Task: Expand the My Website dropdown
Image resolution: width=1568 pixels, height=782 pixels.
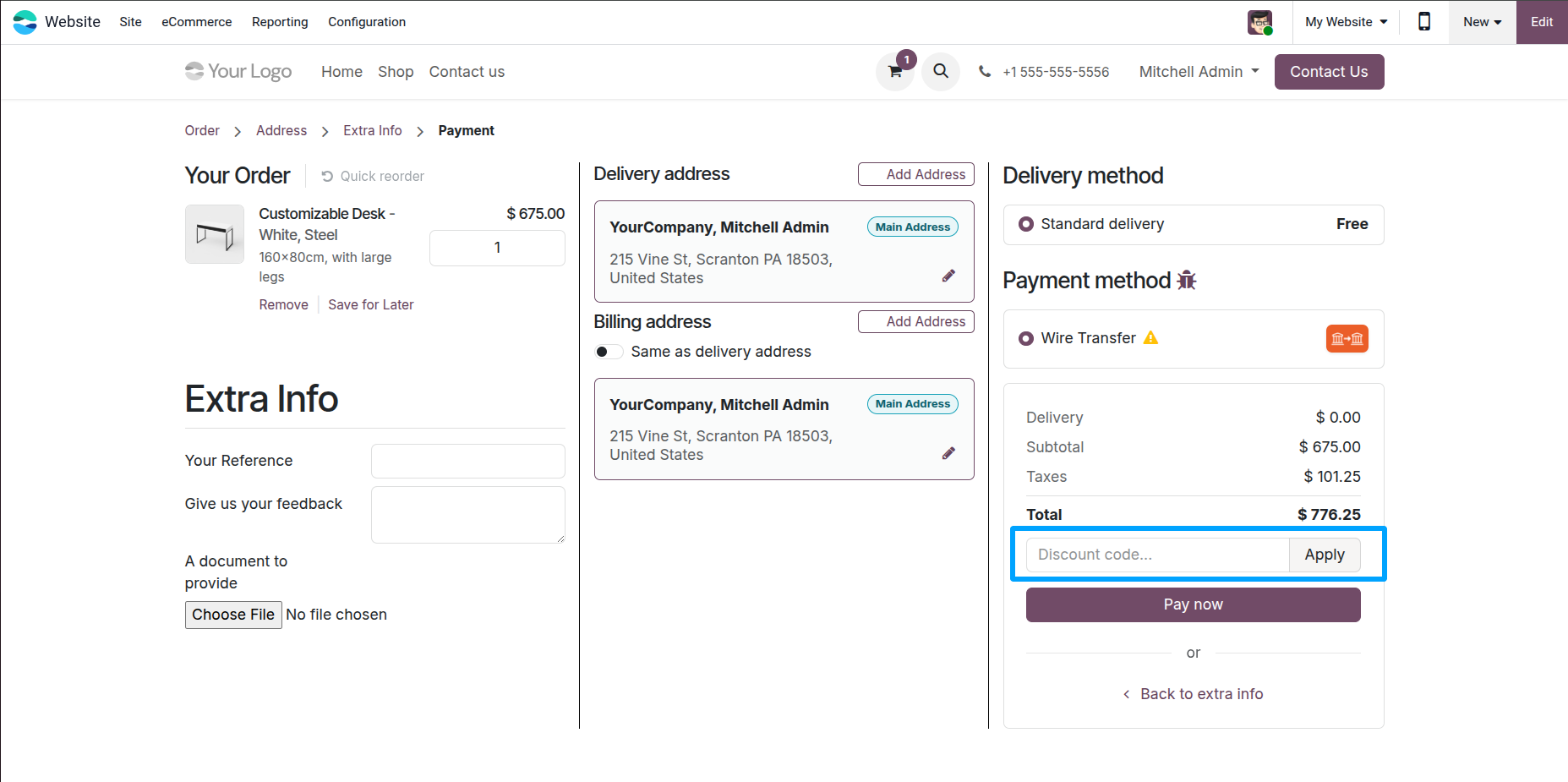Action: [x=1346, y=22]
